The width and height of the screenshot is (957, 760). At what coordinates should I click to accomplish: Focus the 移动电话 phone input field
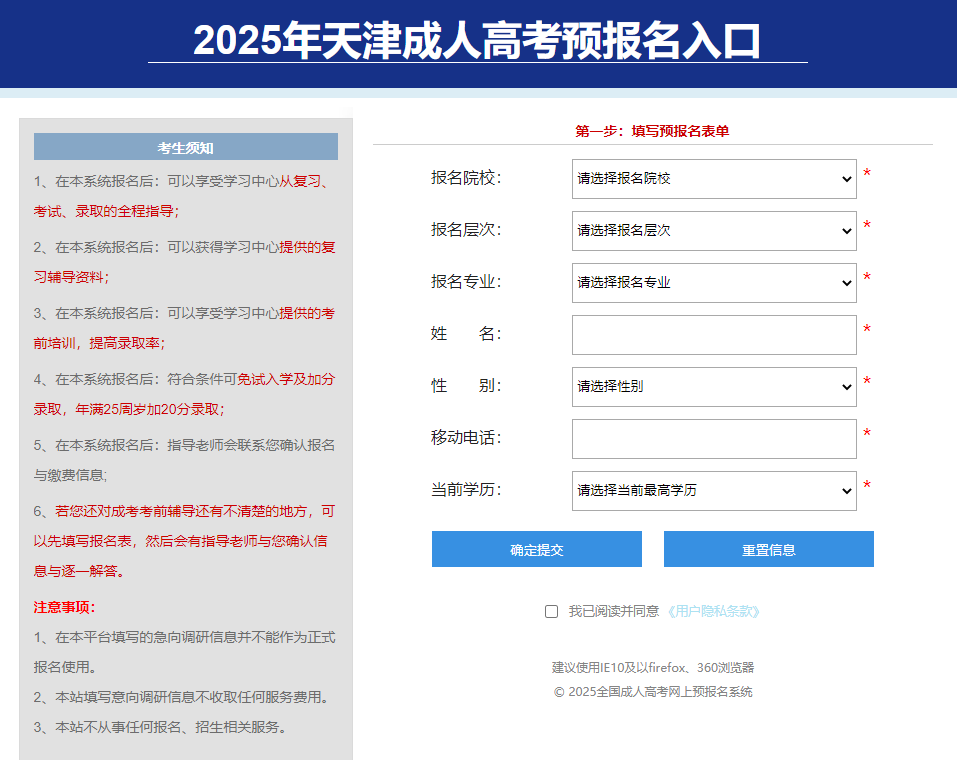coord(714,439)
